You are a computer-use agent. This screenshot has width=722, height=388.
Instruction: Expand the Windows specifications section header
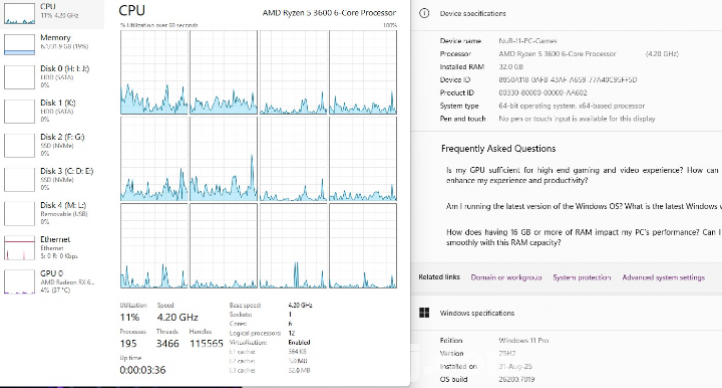click(x=566, y=313)
